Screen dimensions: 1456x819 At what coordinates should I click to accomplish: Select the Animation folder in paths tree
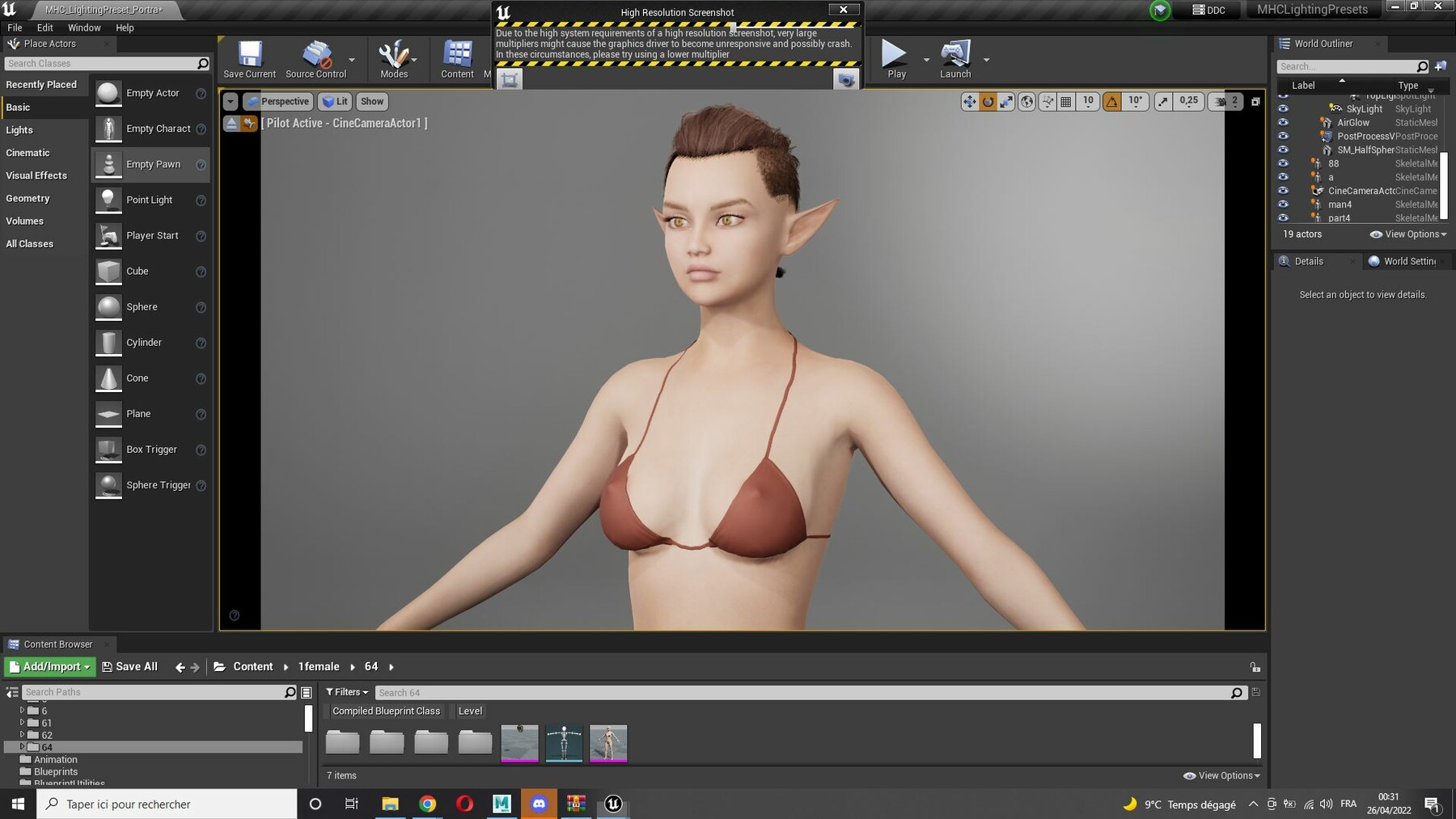point(56,760)
